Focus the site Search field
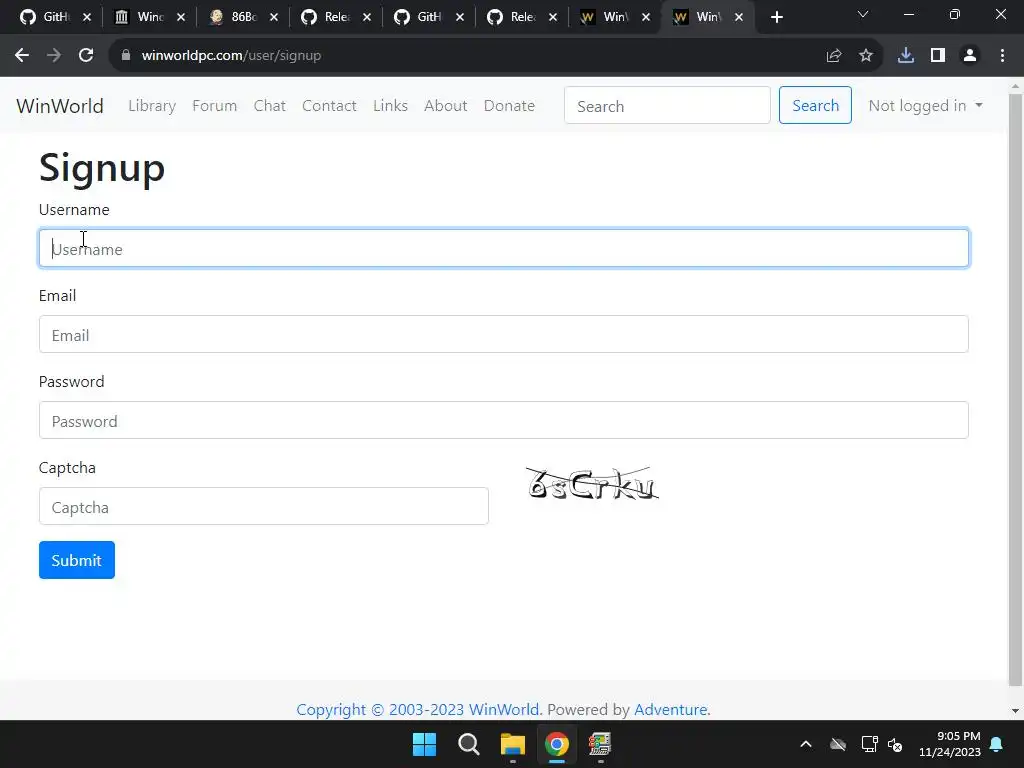The width and height of the screenshot is (1024, 768). click(667, 105)
